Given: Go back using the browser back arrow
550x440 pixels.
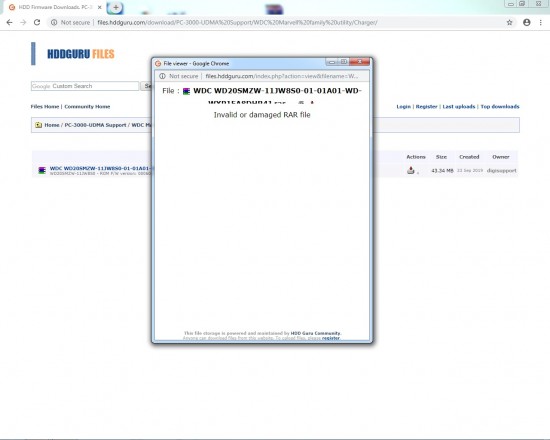Looking at the screenshot, I should click(9, 22).
